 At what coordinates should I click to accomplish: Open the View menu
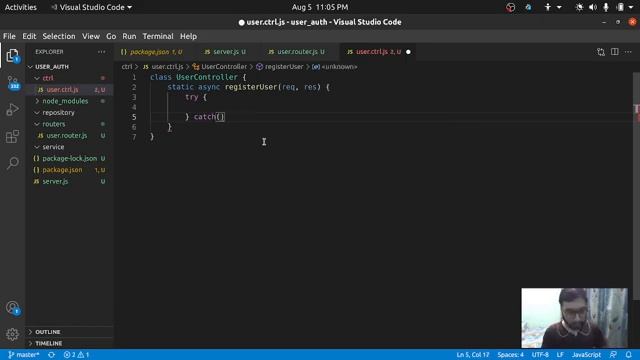click(91, 36)
